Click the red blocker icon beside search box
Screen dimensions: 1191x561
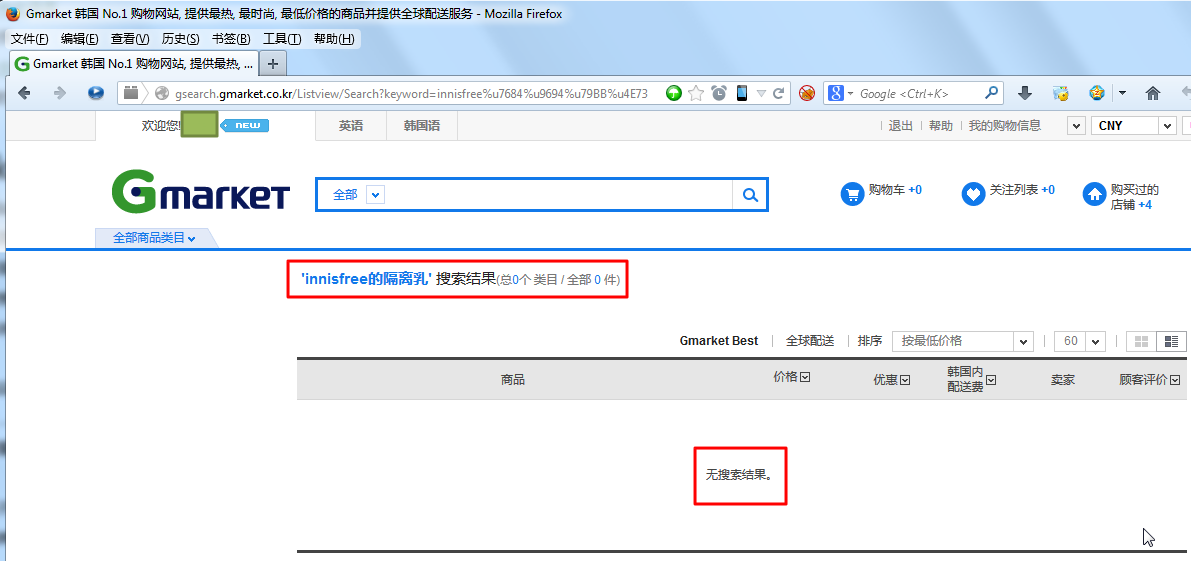[807, 93]
